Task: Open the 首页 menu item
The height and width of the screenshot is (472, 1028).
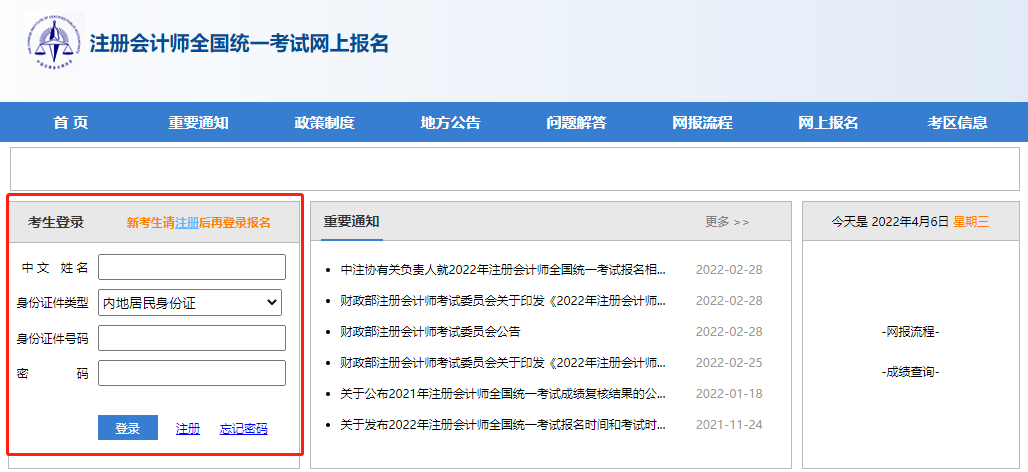Action: (71, 123)
